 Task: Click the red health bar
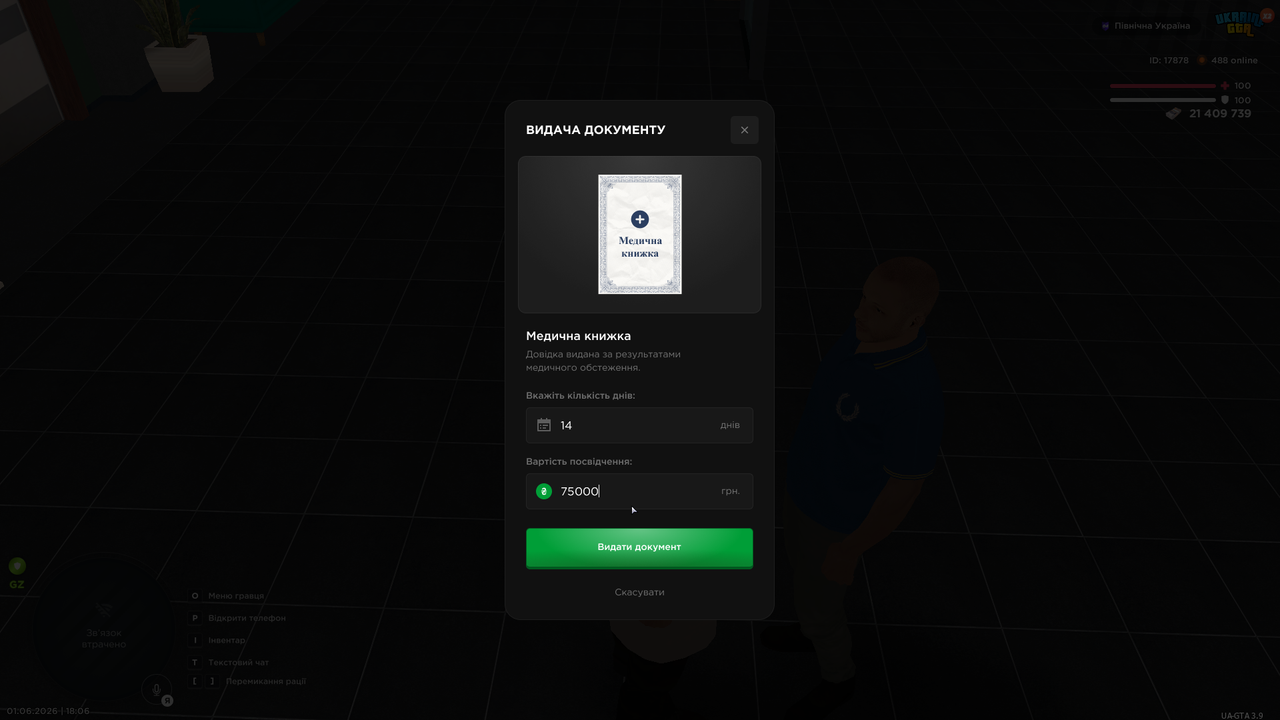(1163, 86)
